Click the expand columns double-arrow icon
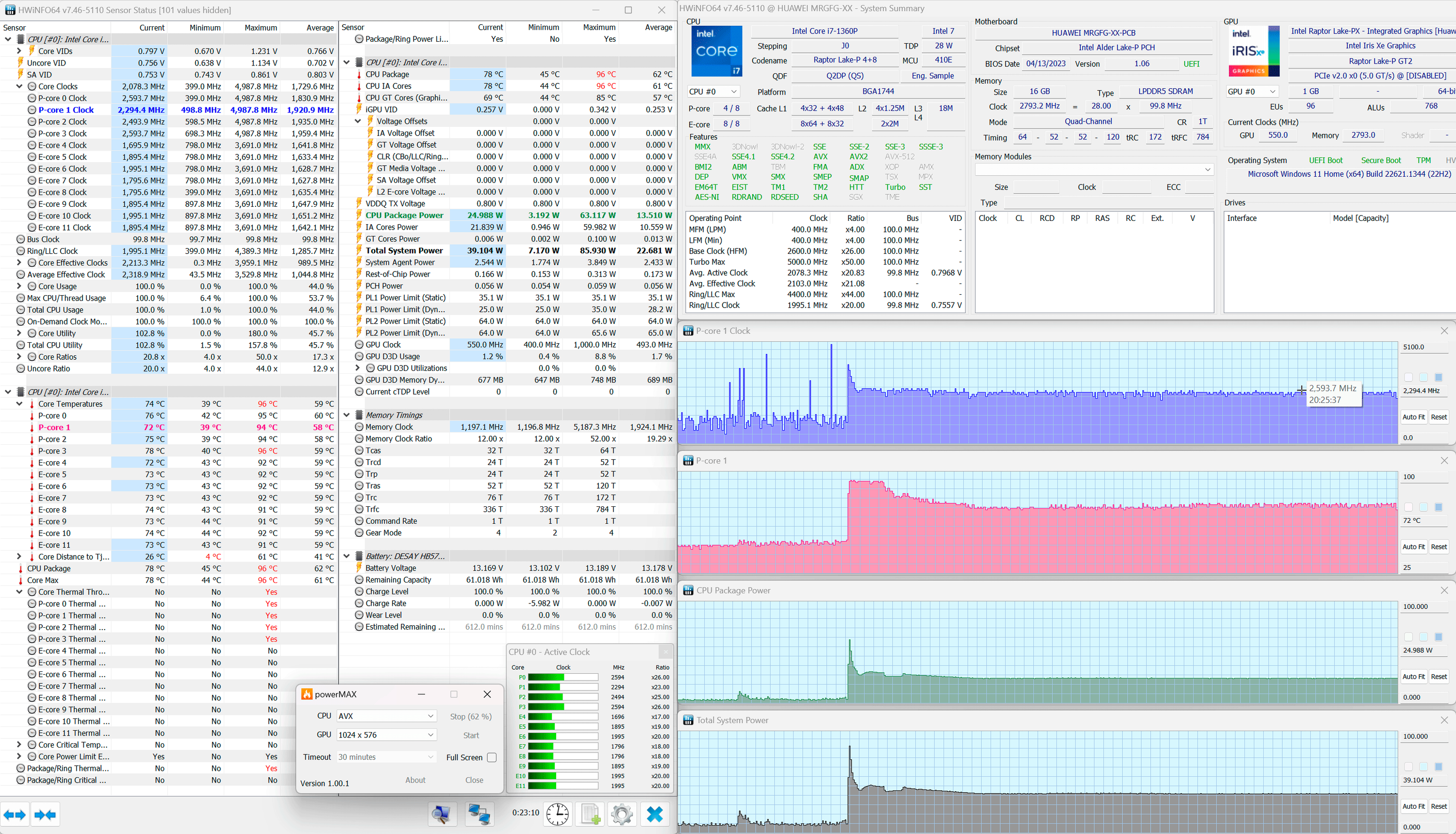 click(x=14, y=815)
